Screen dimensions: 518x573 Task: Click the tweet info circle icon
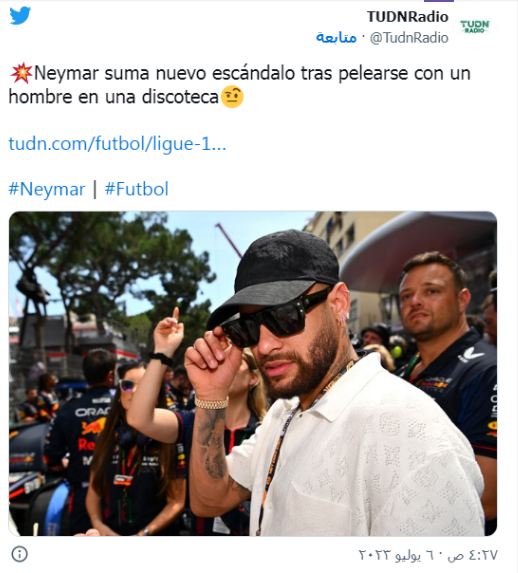(19, 554)
